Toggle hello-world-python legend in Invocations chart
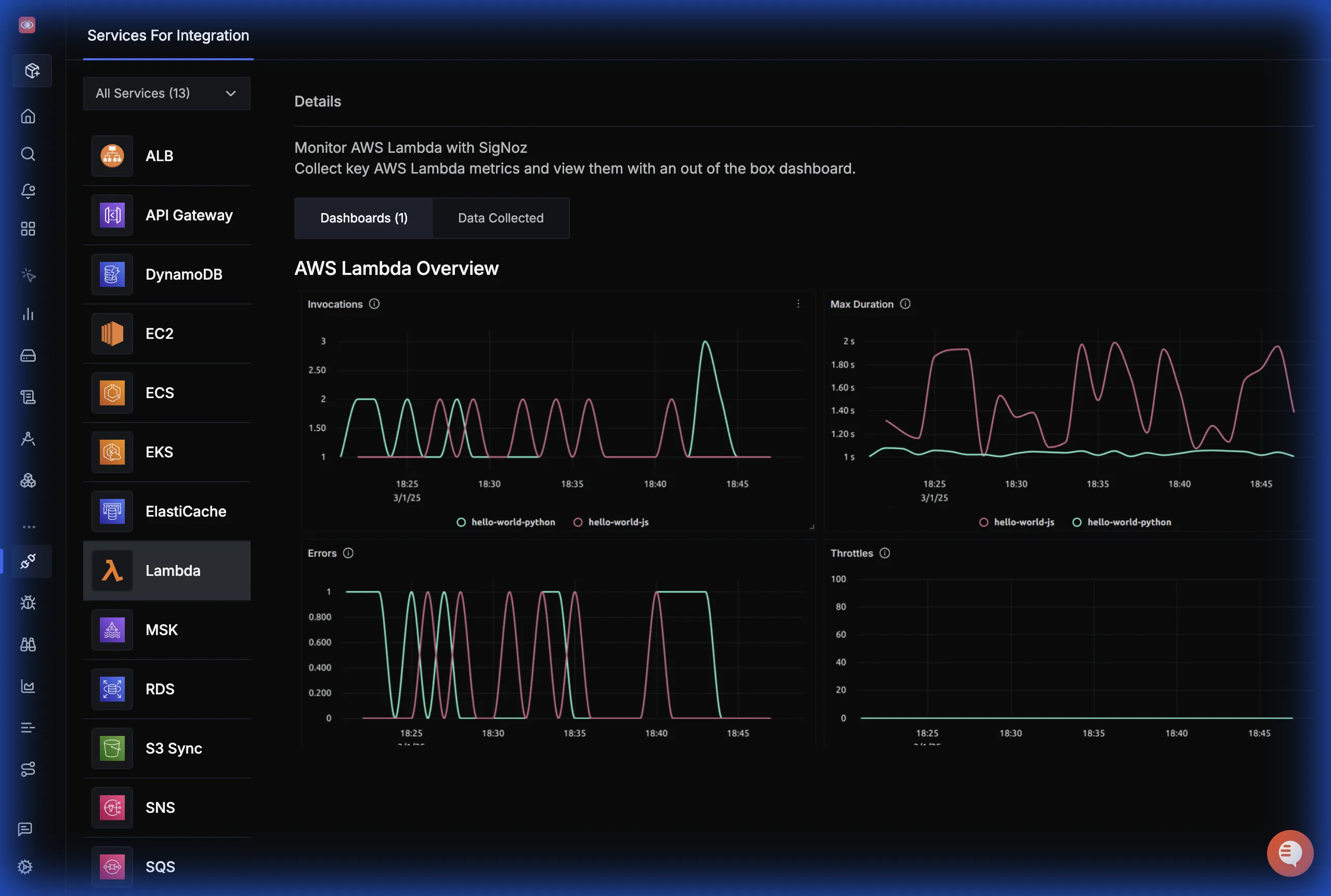The height and width of the screenshot is (896, 1331). (x=506, y=522)
